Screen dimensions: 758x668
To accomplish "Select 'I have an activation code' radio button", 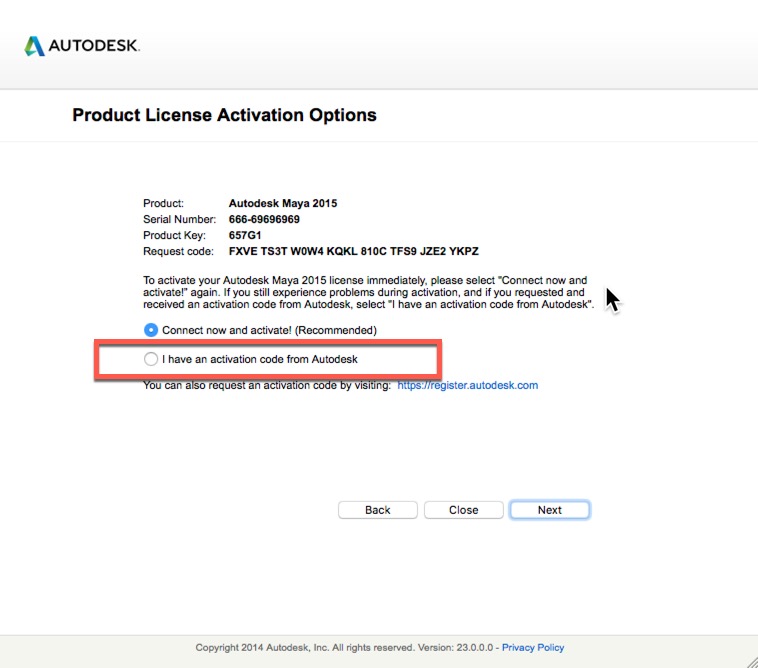I will [151, 359].
